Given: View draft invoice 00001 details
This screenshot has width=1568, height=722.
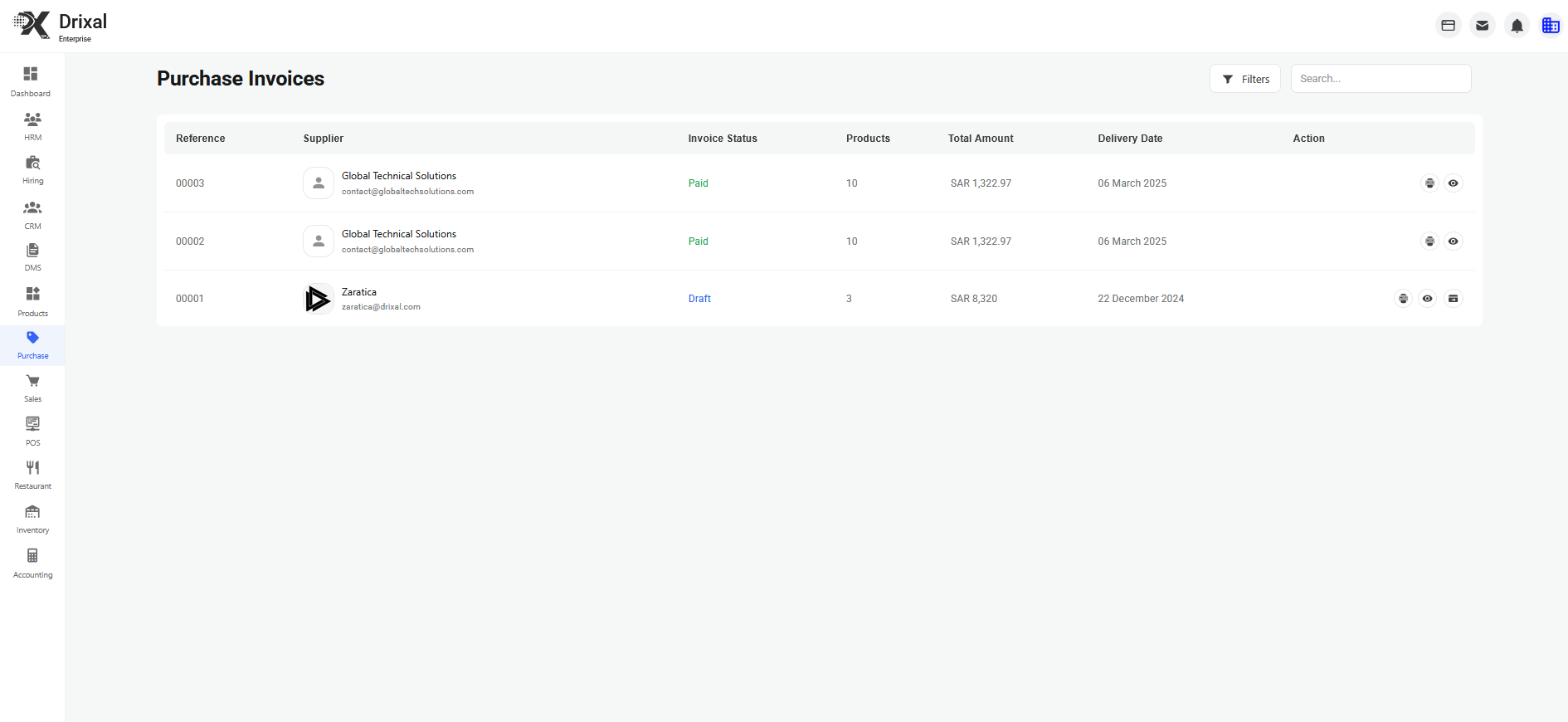Looking at the screenshot, I should [1427, 299].
